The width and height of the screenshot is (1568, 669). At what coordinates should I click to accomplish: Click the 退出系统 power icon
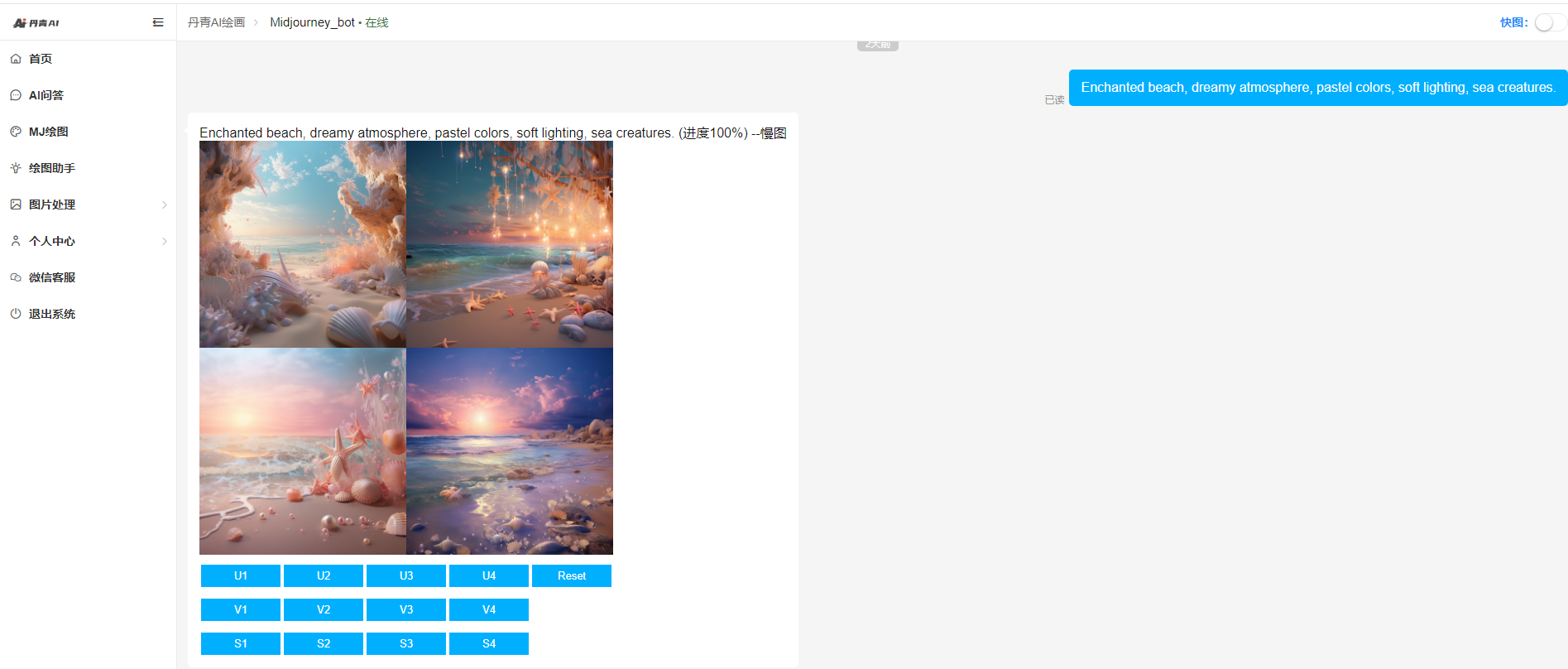pyautogui.click(x=16, y=314)
